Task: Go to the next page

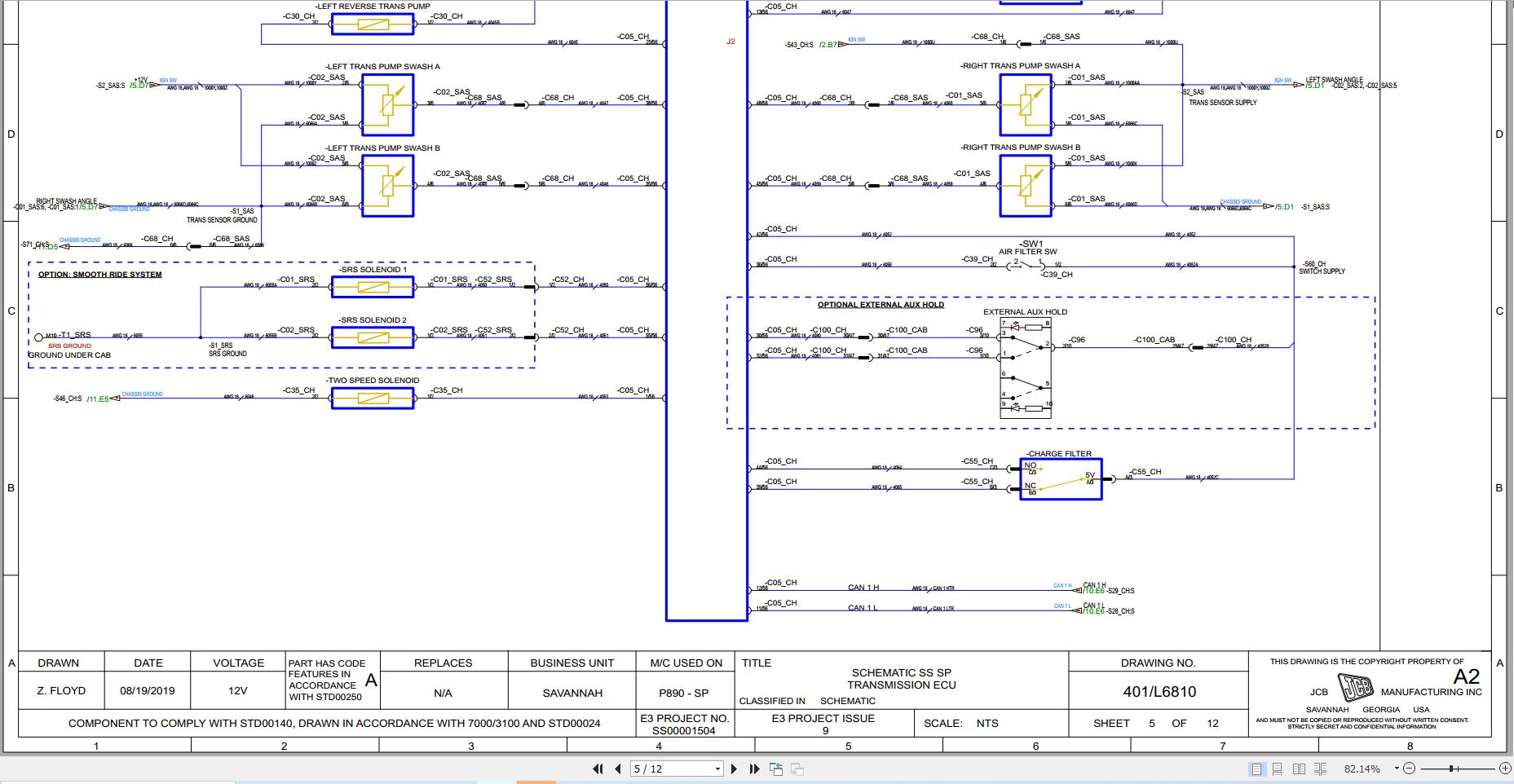Action: pyautogui.click(x=734, y=769)
